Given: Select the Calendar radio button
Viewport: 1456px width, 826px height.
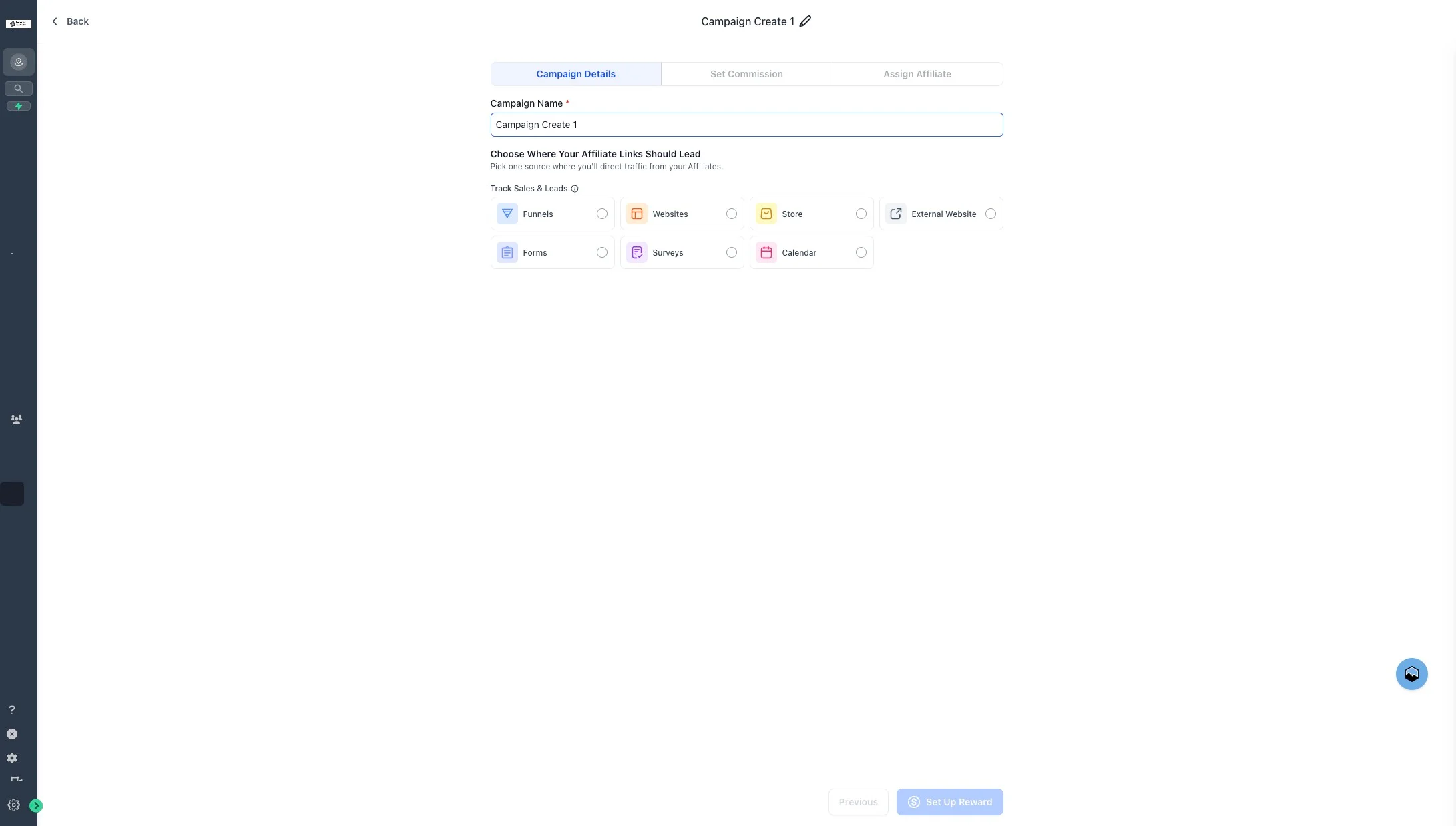Looking at the screenshot, I should pyautogui.click(x=861, y=252).
